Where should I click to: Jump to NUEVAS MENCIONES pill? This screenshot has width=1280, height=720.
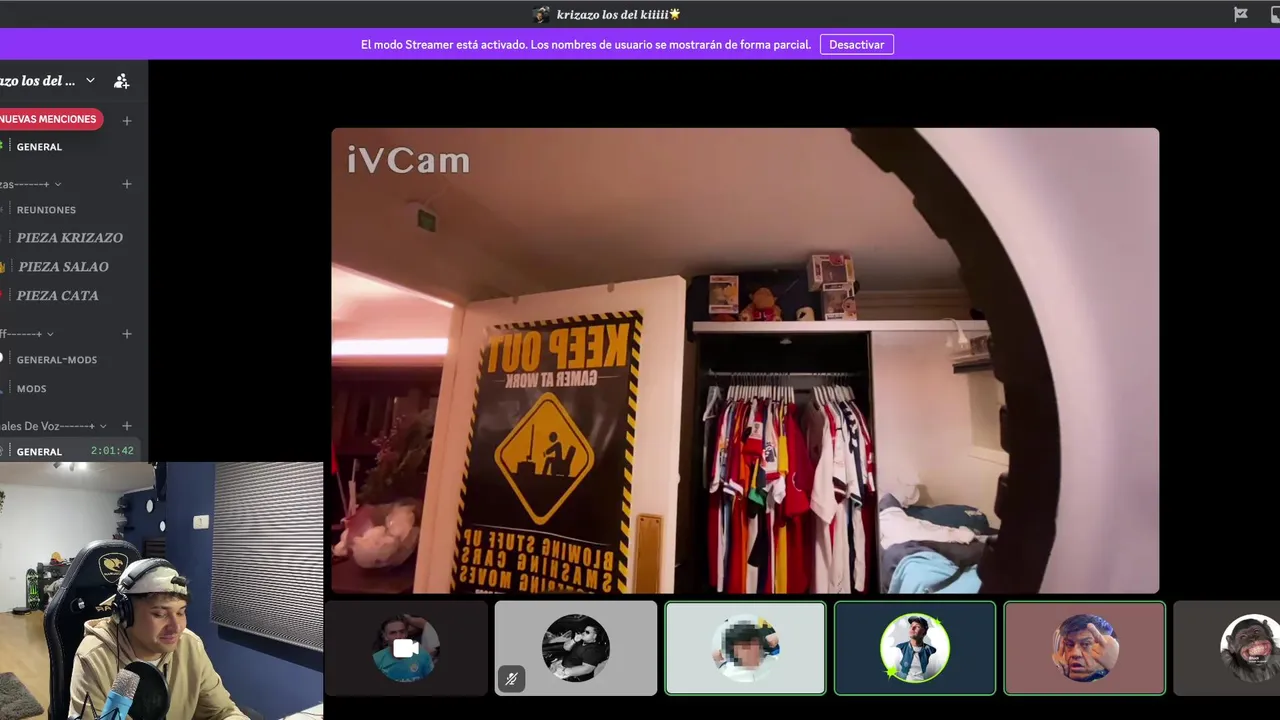pyautogui.click(x=50, y=119)
